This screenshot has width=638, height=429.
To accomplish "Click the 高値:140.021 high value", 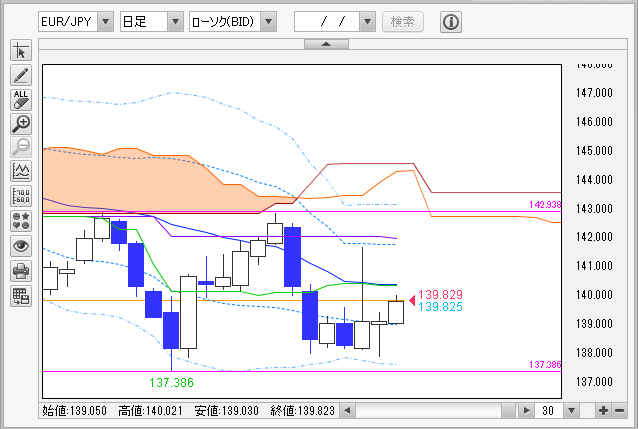I will 151,411.
